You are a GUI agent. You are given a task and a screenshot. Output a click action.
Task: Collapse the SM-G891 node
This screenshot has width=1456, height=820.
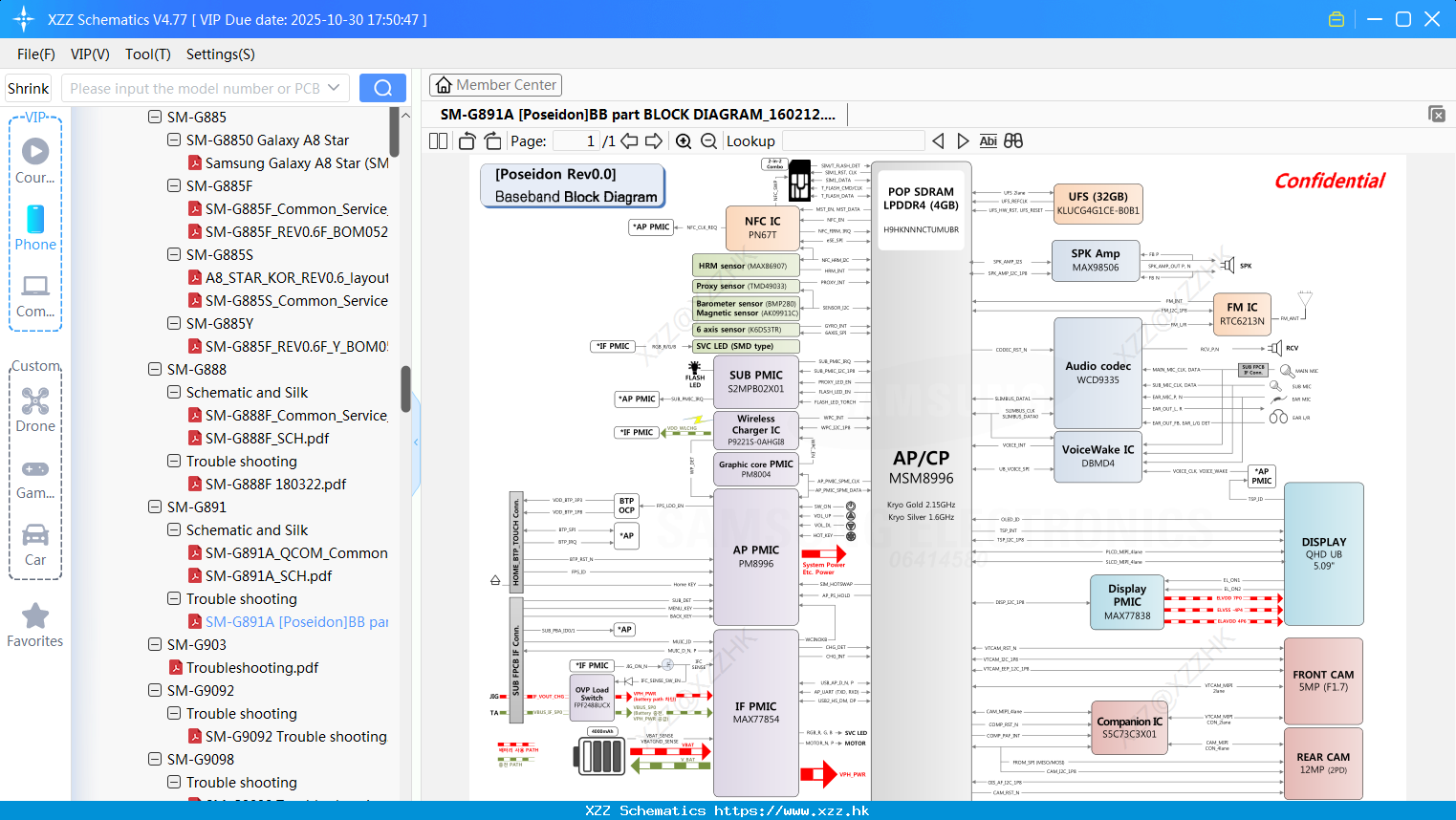(155, 507)
